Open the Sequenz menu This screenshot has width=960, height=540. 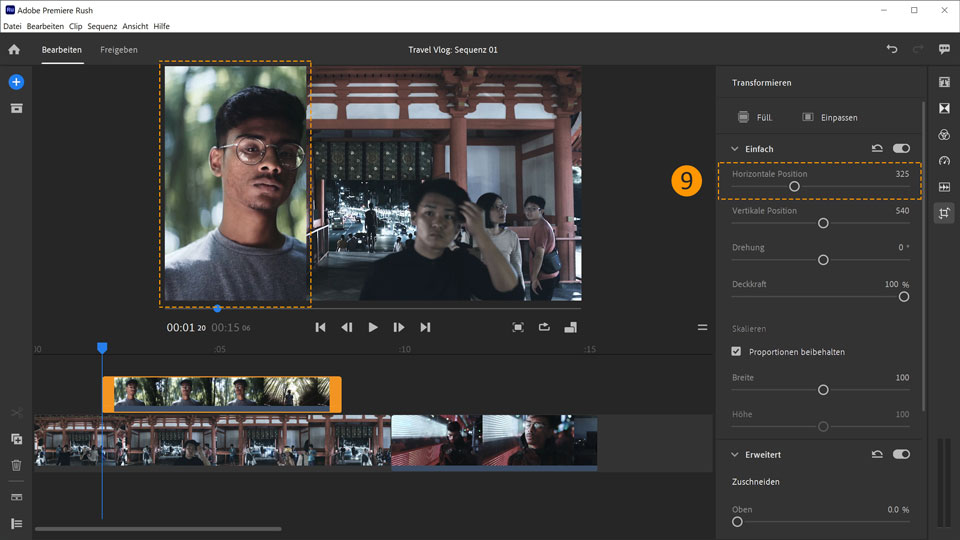pos(102,26)
